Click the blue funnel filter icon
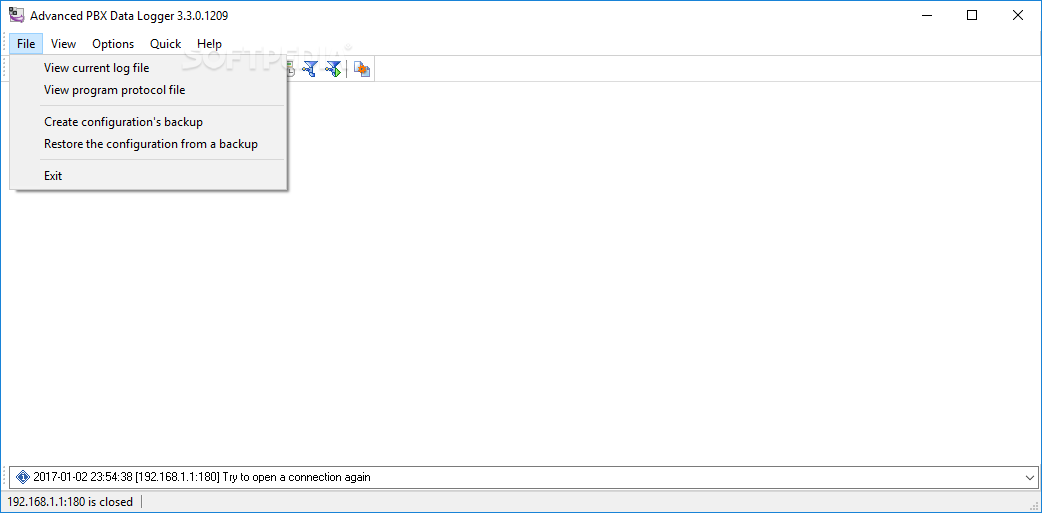Viewport: 1042px width, 513px height. tap(310, 68)
